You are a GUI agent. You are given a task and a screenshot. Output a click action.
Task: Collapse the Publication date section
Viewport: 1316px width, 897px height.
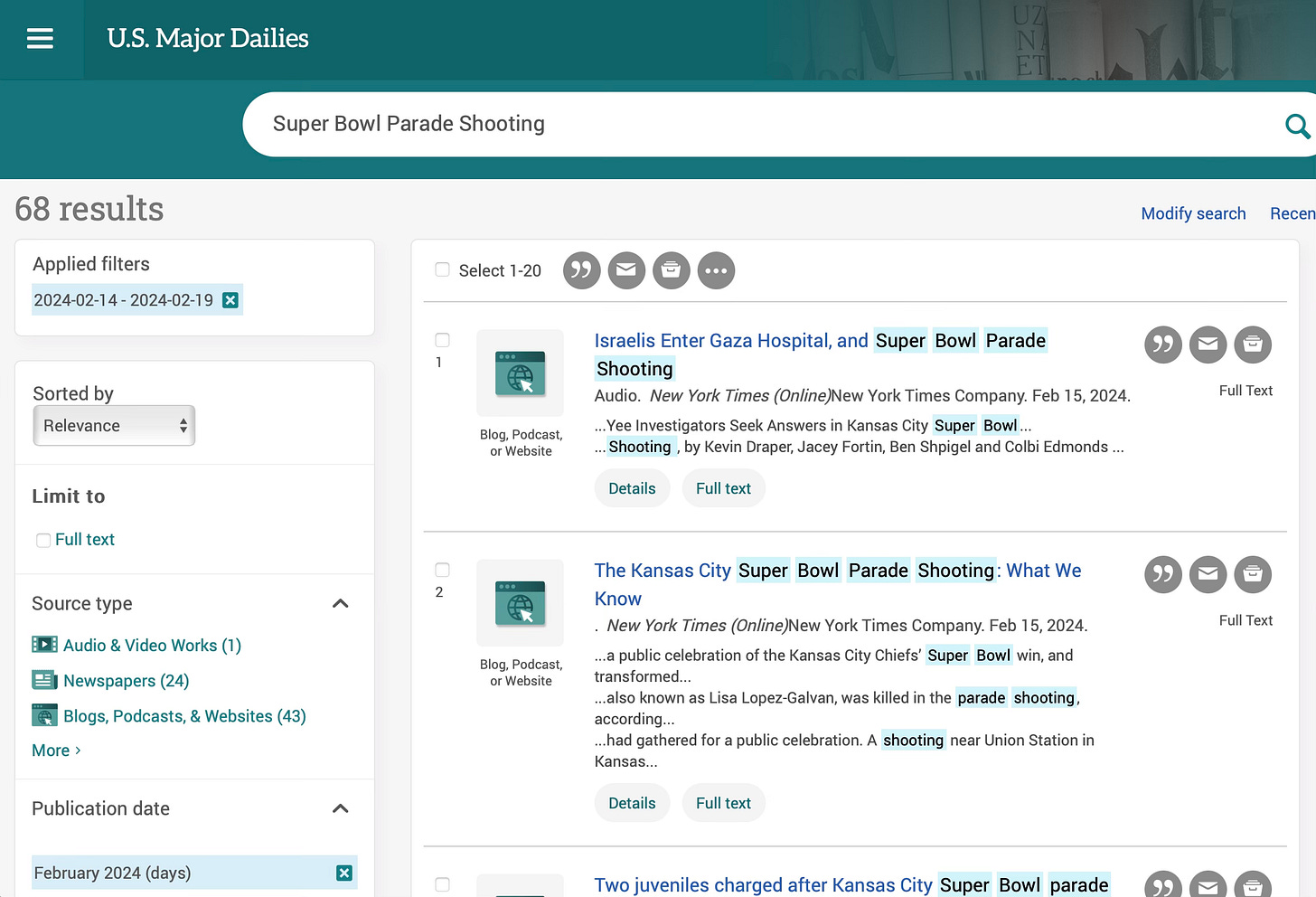pos(340,808)
